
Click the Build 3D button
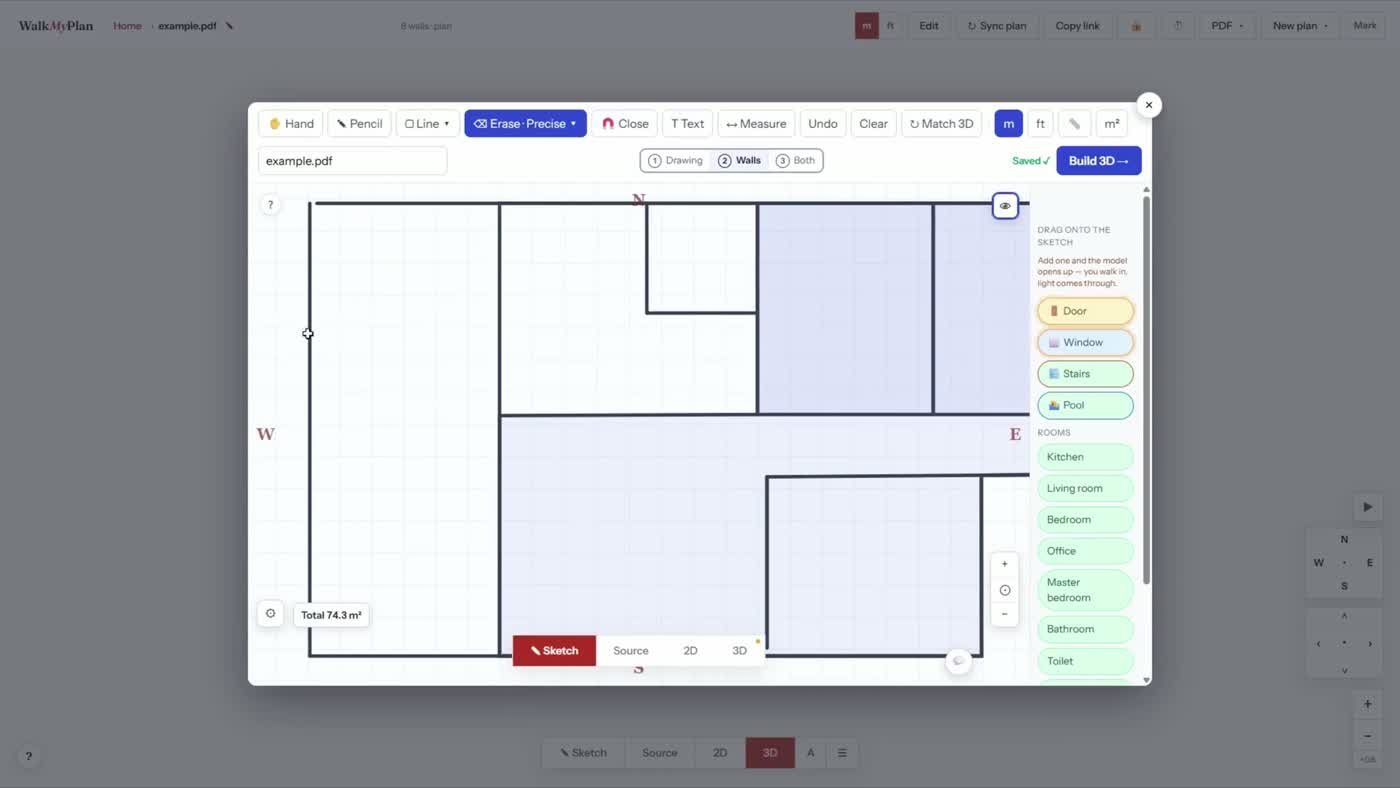point(1098,161)
